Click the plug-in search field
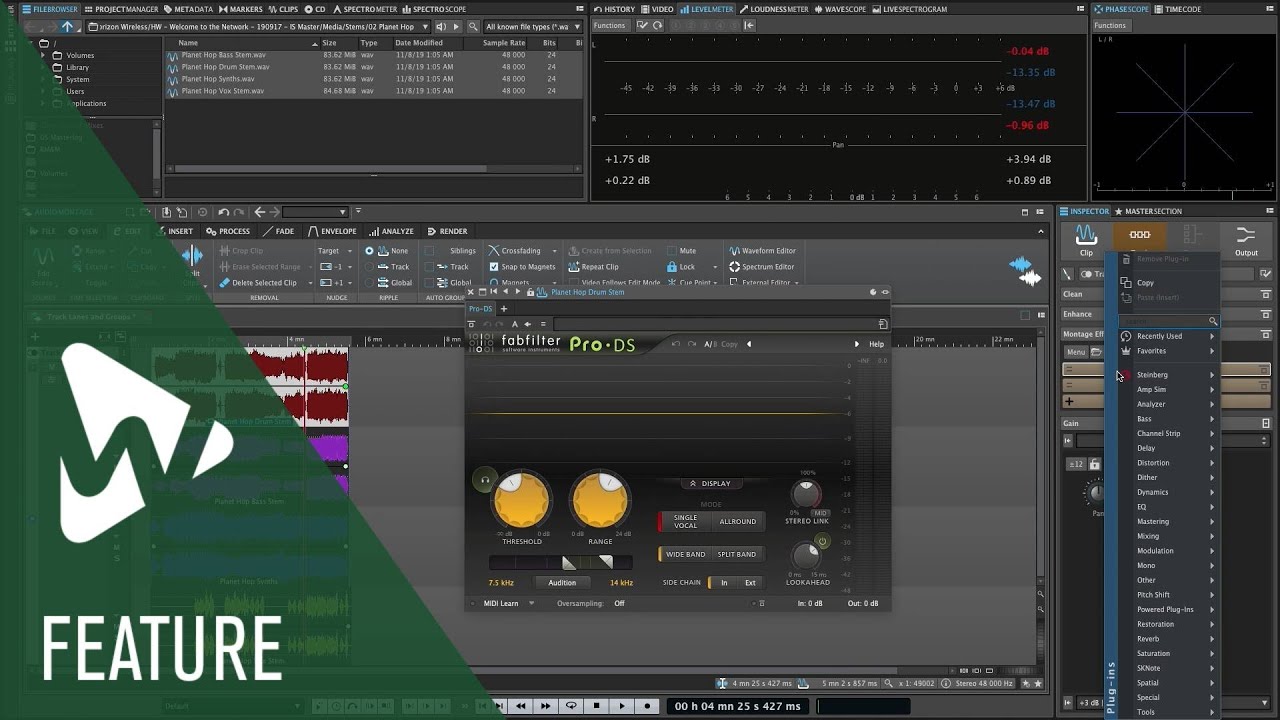This screenshot has height=720, width=1280. pos(1168,321)
